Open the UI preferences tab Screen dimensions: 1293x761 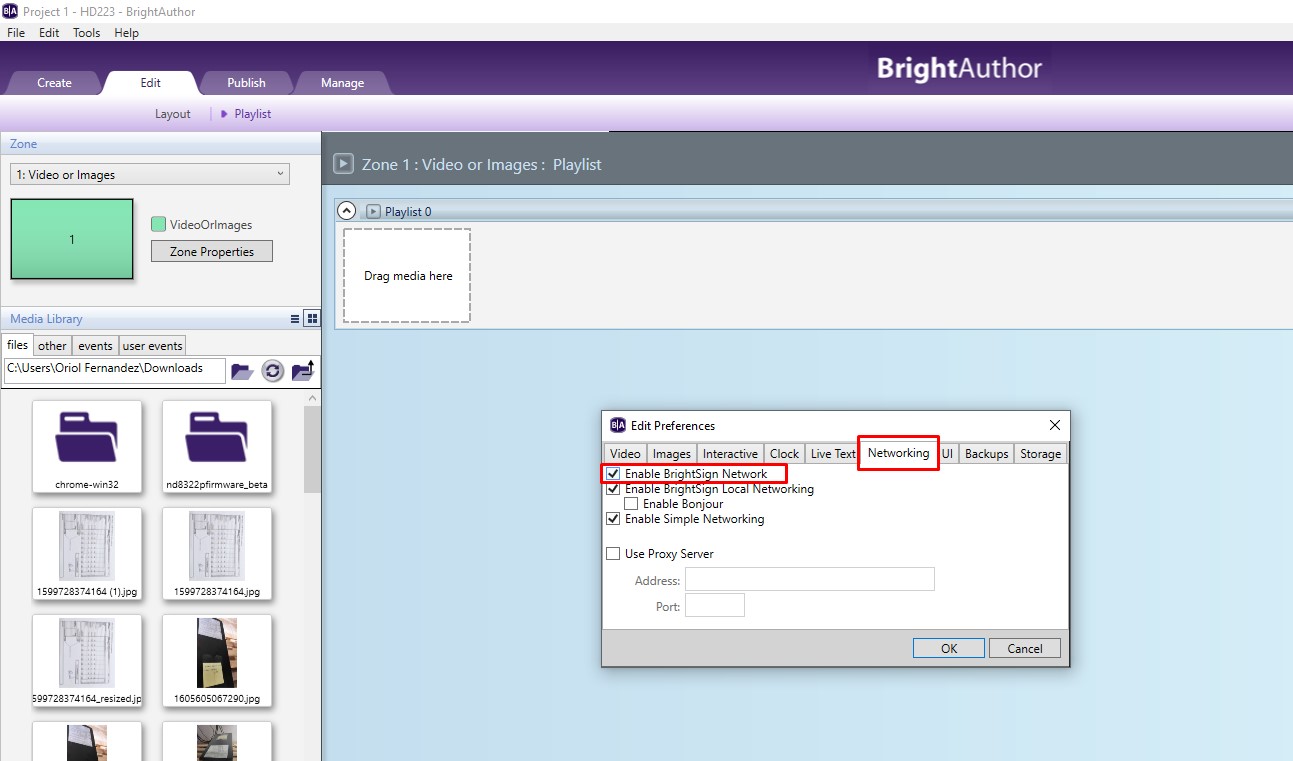pyautogui.click(x=947, y=454)
